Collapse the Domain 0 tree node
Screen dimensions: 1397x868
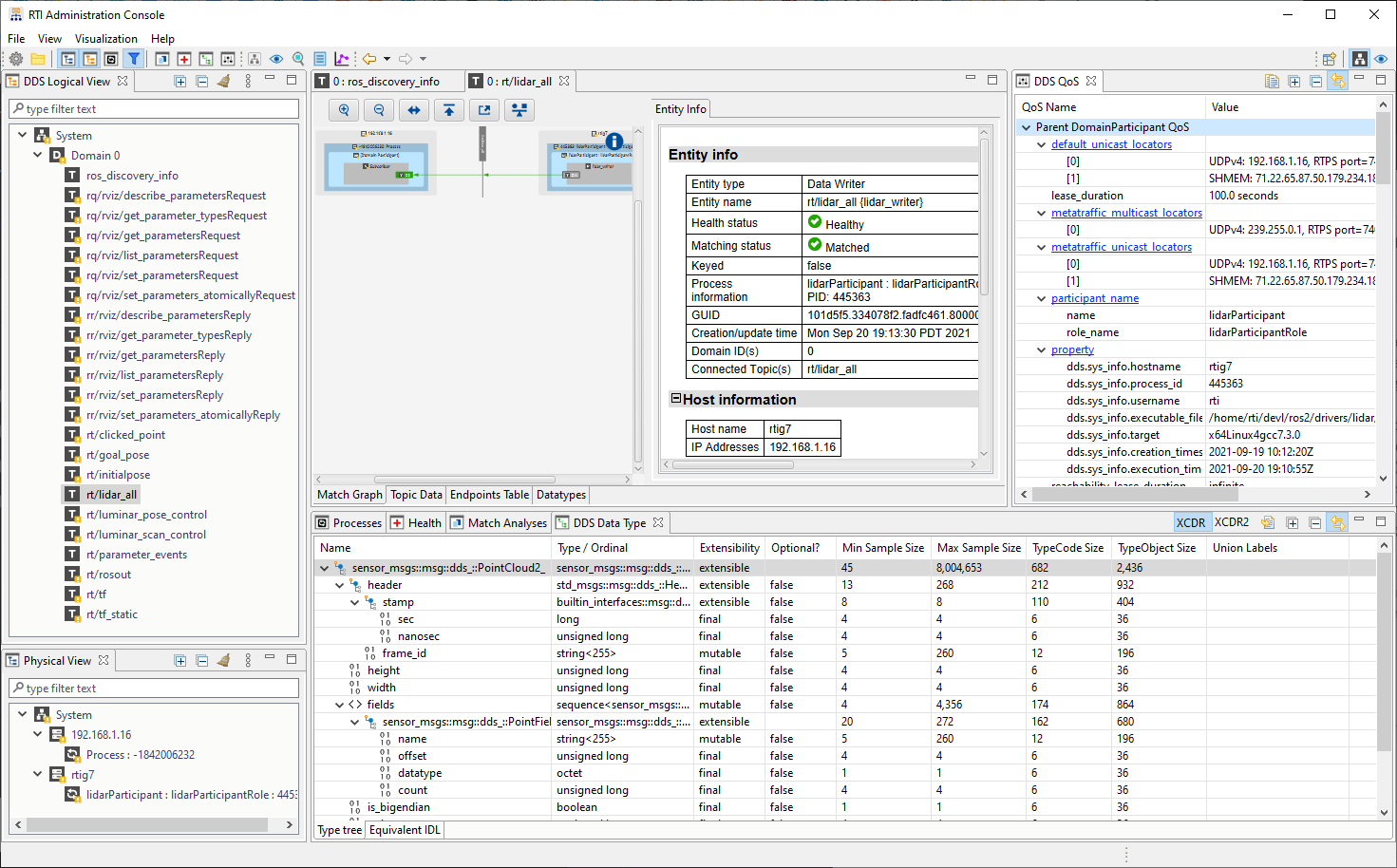[38, 155]
